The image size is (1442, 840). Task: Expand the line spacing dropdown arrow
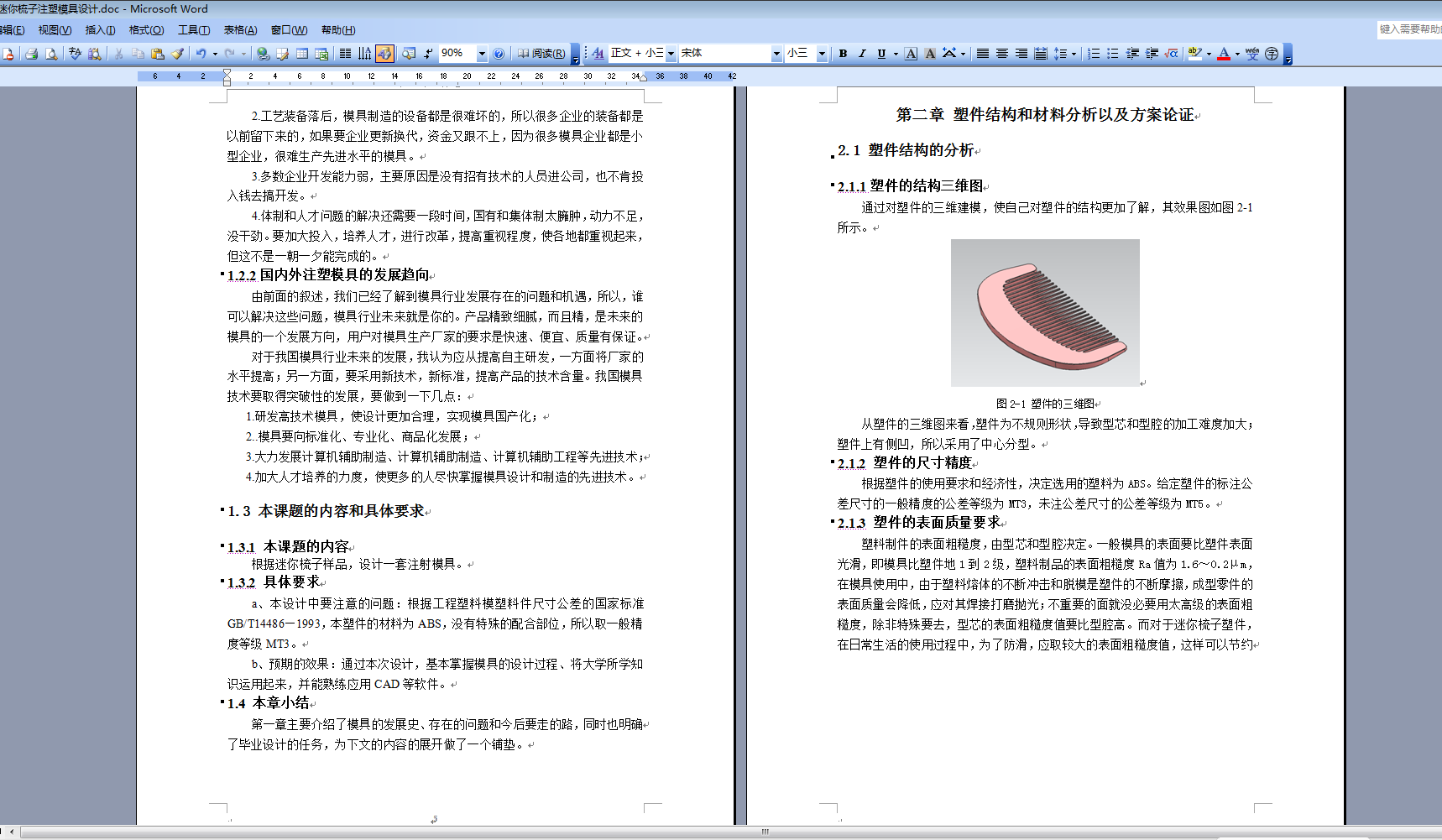[1074, 54]
